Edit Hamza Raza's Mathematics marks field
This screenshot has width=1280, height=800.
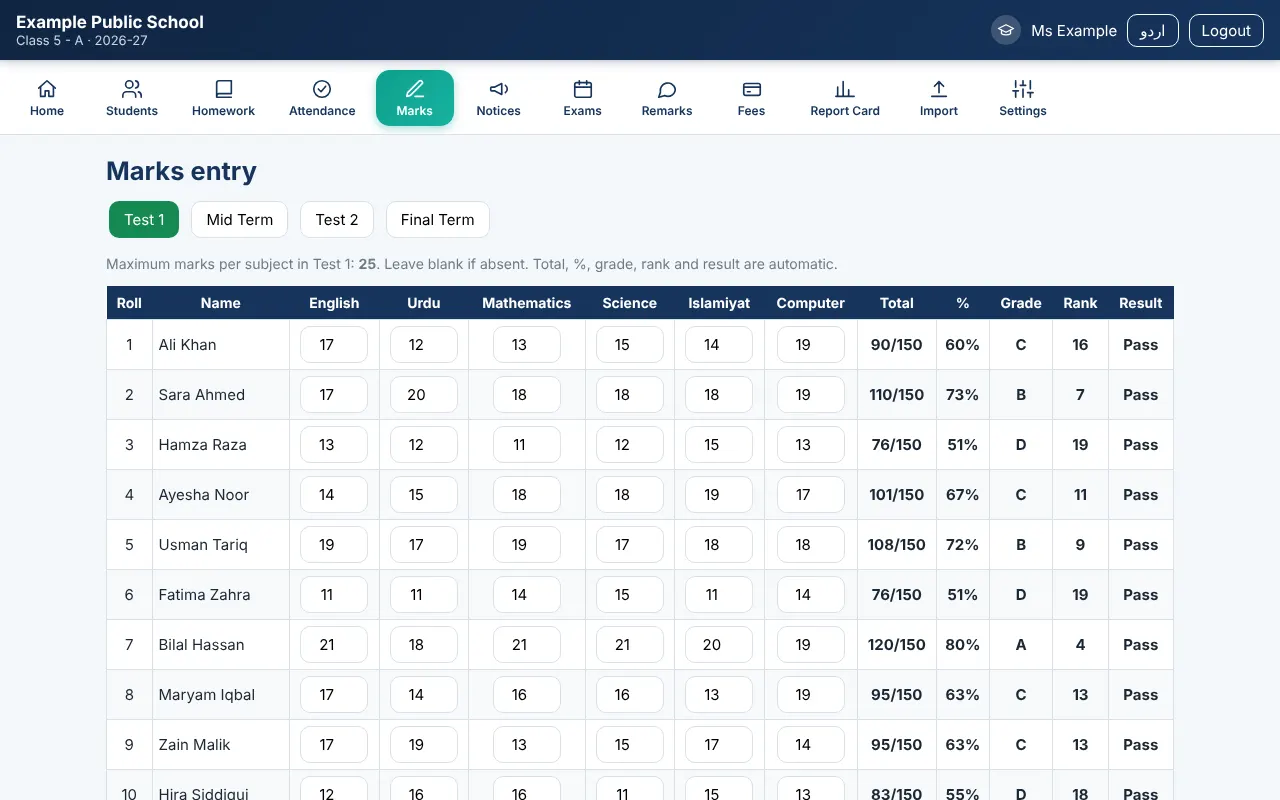pyautogui.click(x=527, y=444)
